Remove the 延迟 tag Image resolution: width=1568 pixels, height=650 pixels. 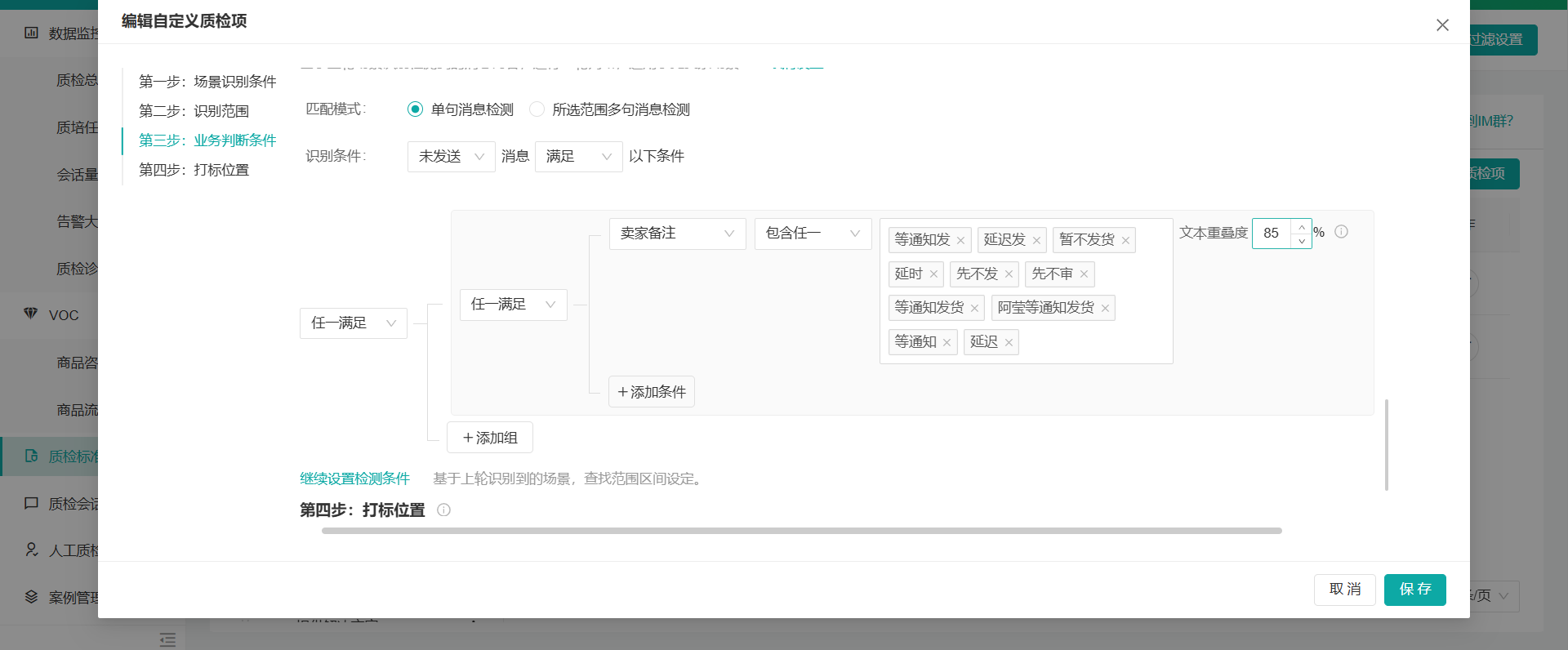tap(1009, 342)
